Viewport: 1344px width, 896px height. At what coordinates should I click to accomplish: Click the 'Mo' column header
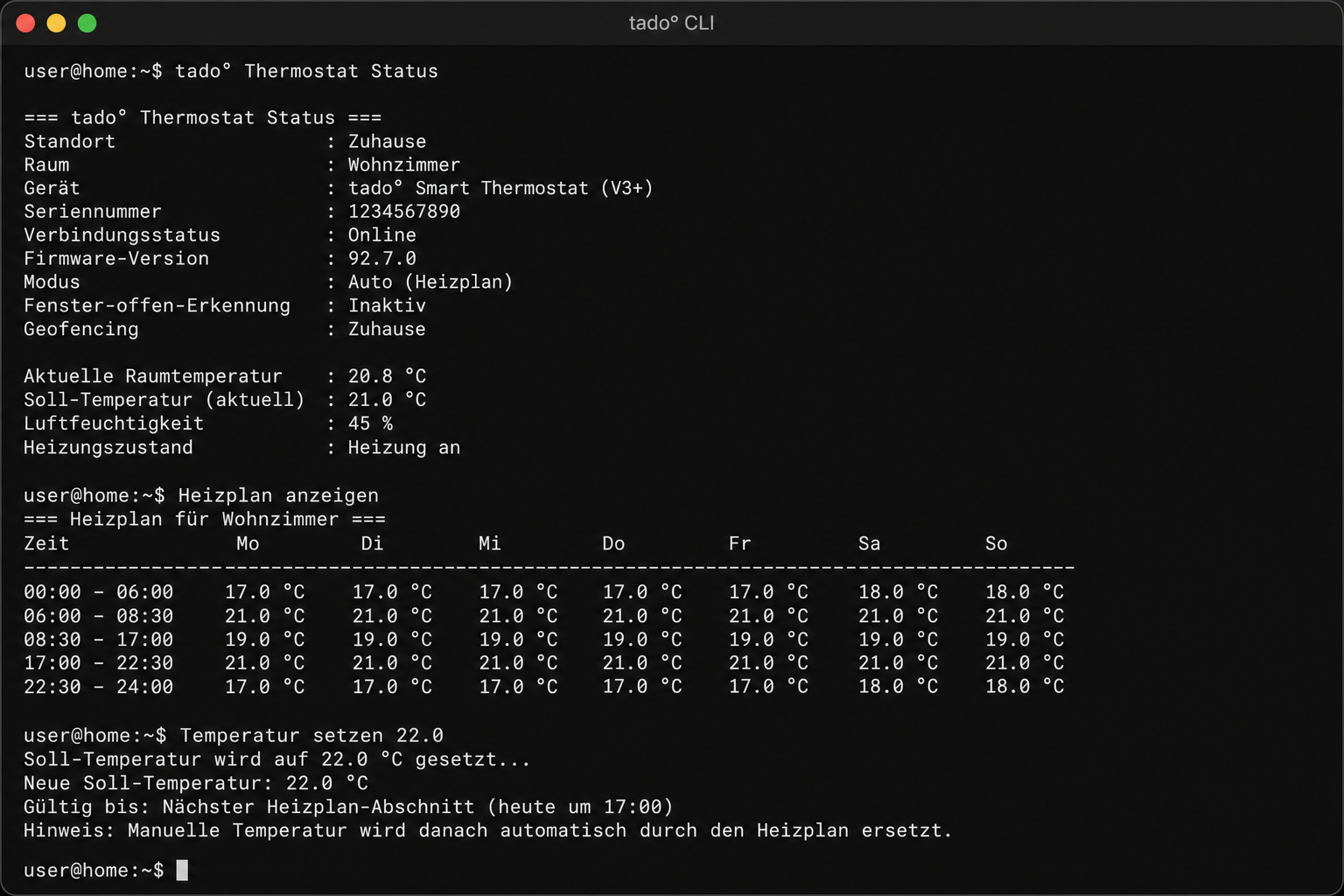[248, 543]
